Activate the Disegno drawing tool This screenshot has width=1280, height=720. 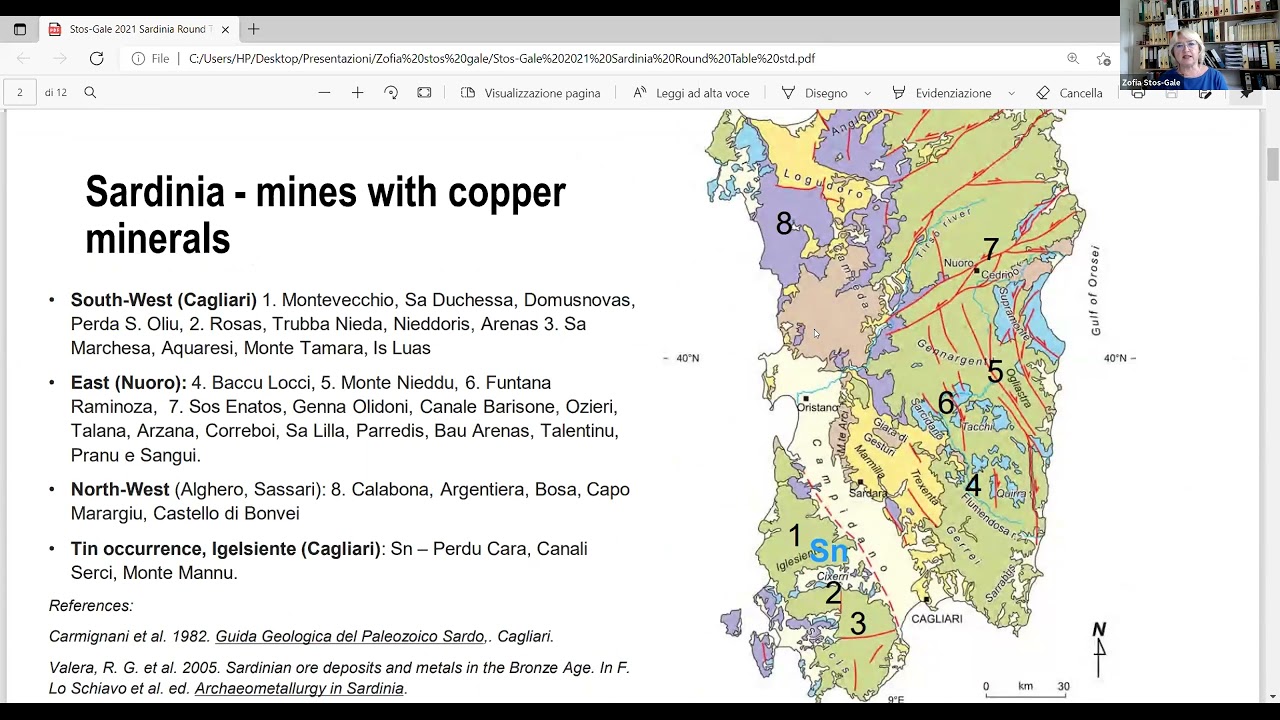(814, 93)
